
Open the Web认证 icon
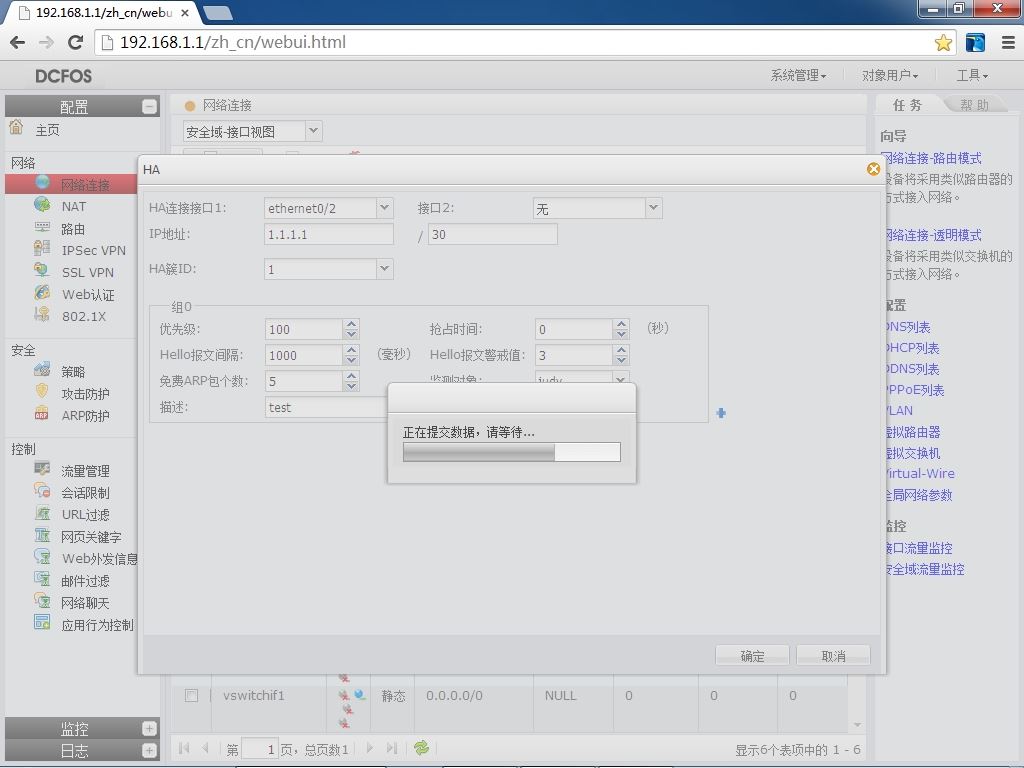(42, 293)
